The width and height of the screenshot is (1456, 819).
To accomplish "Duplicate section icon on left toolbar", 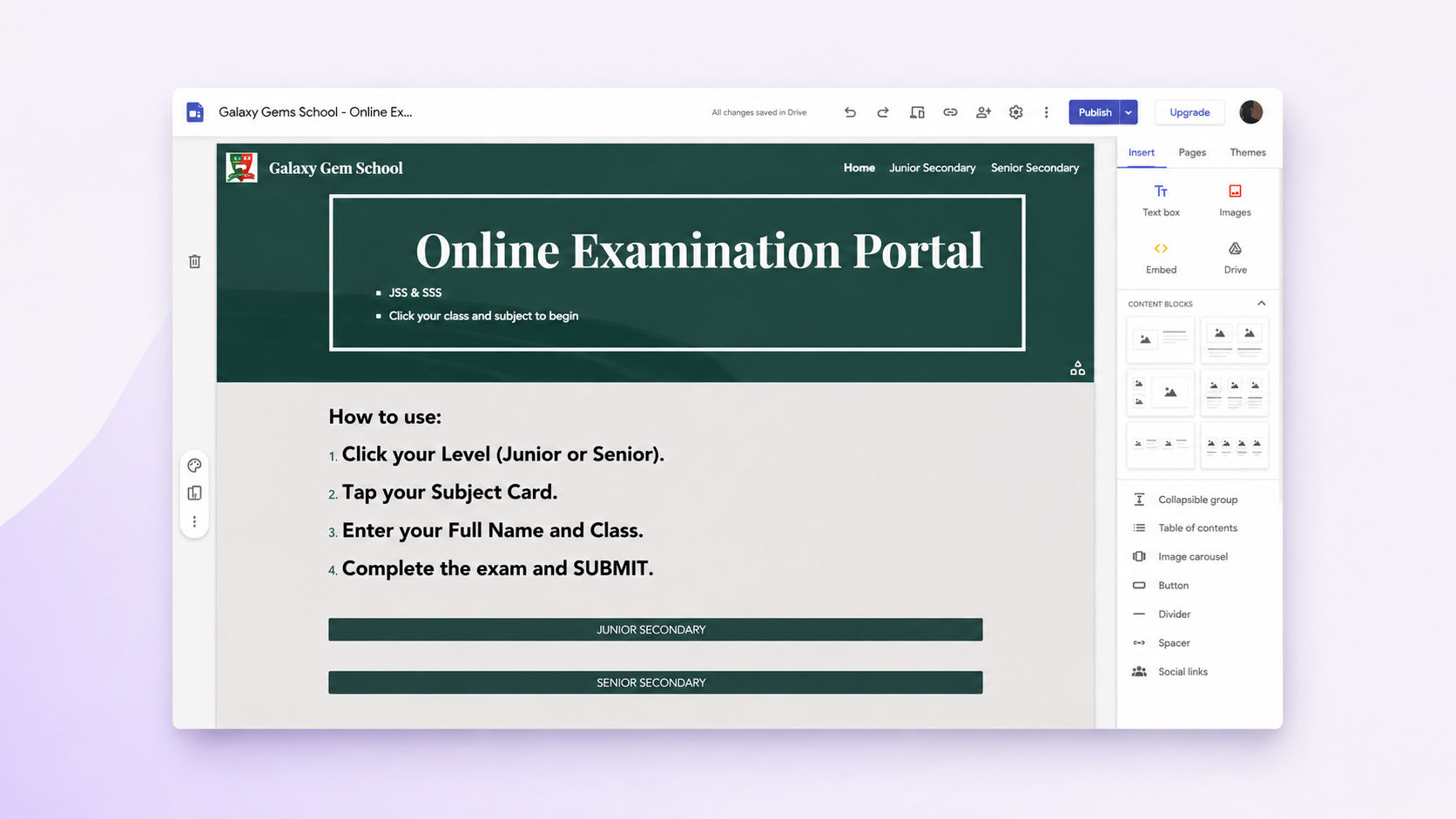I will [195, 493].
